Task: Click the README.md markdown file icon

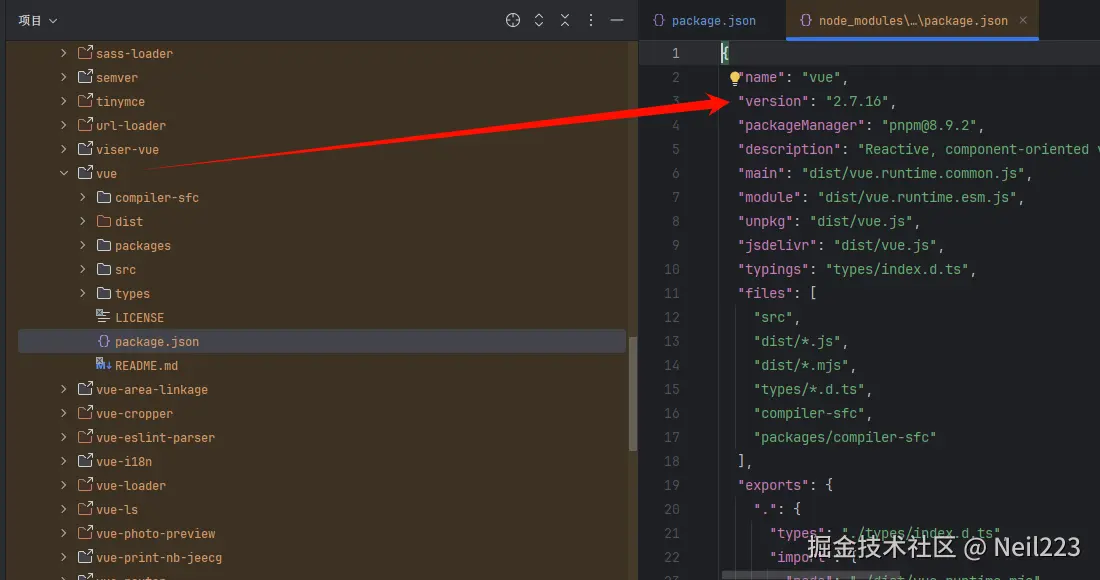Action: [103, 364]
